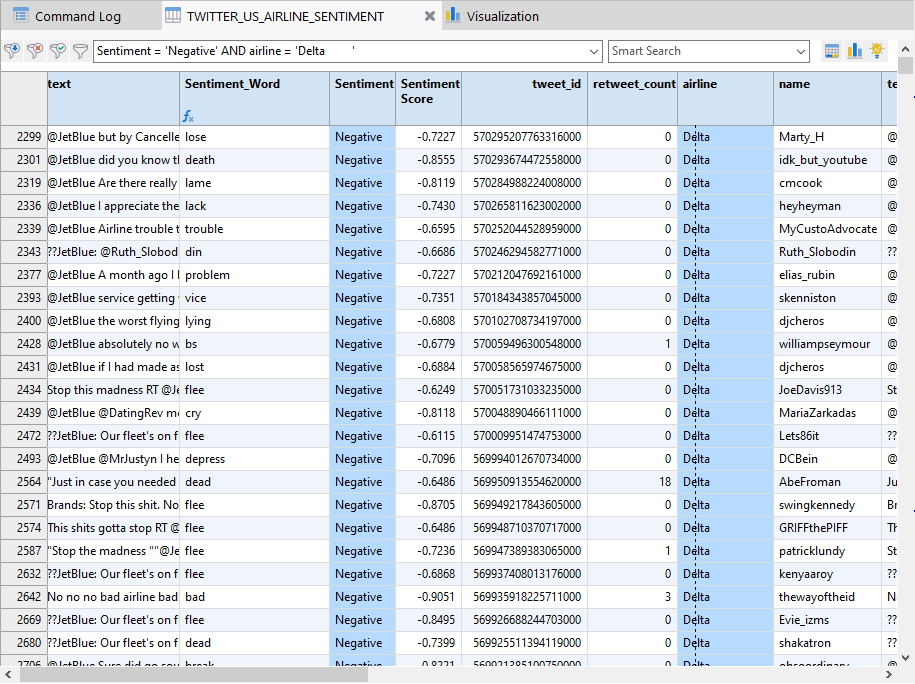Select the text column header
915x684 pixels.
113,99
